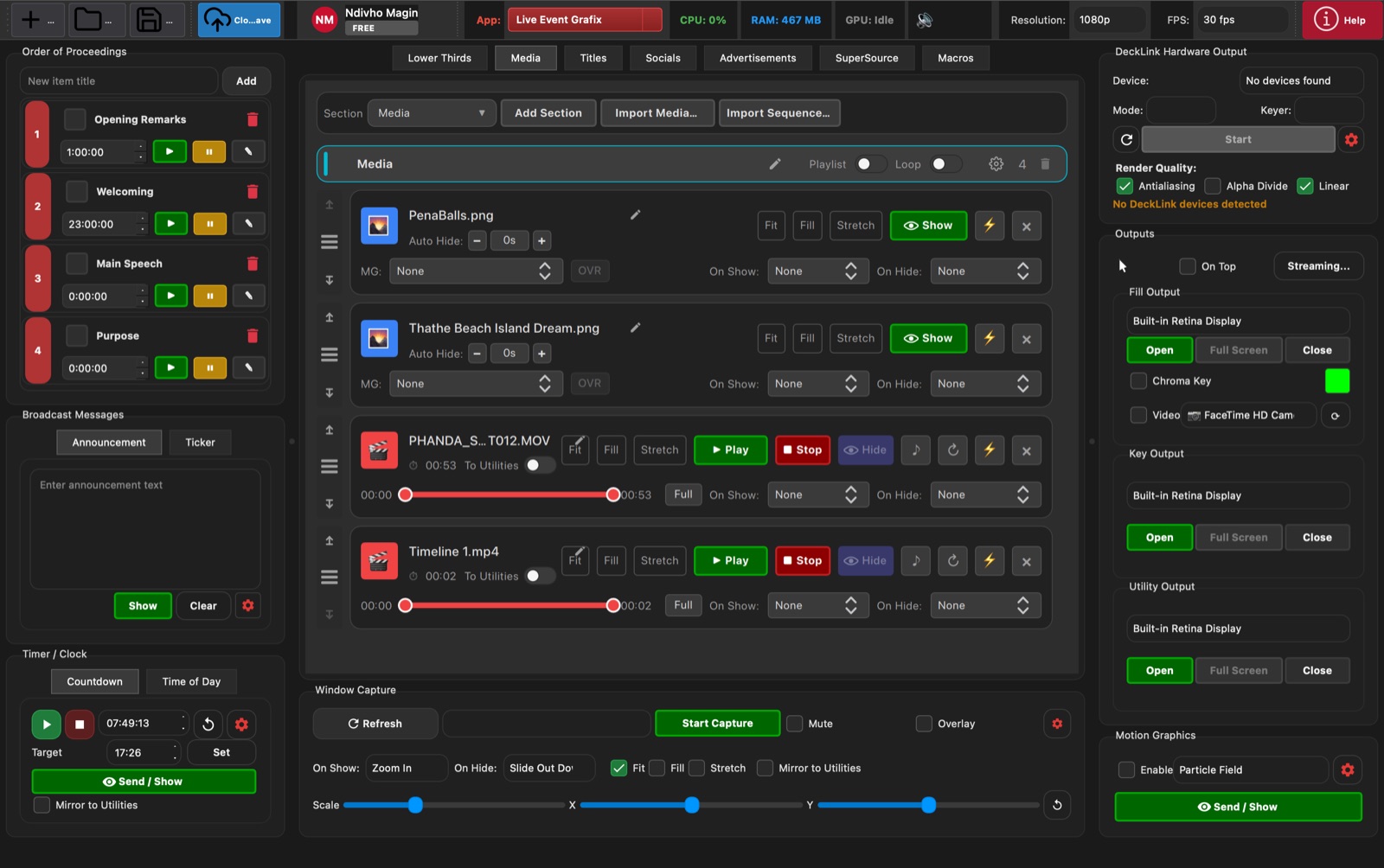Open On Show dropdown for PenaBalls.png
Screen dimensions: 1384x868
(x=817, y=271)
